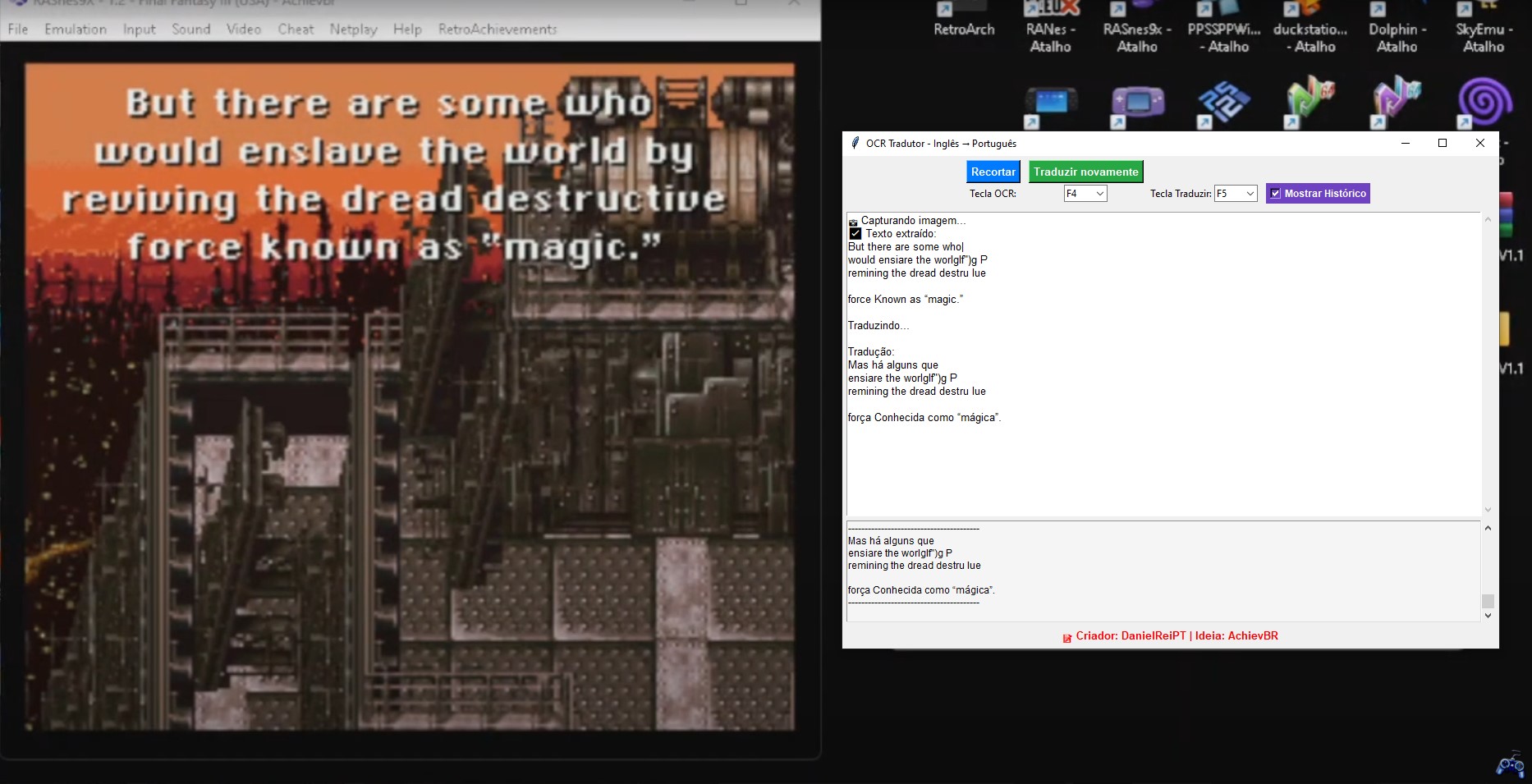Open the purple N64 emulator desktop icon
This screenshot has width=1532, height=784.
point(1397,102)
